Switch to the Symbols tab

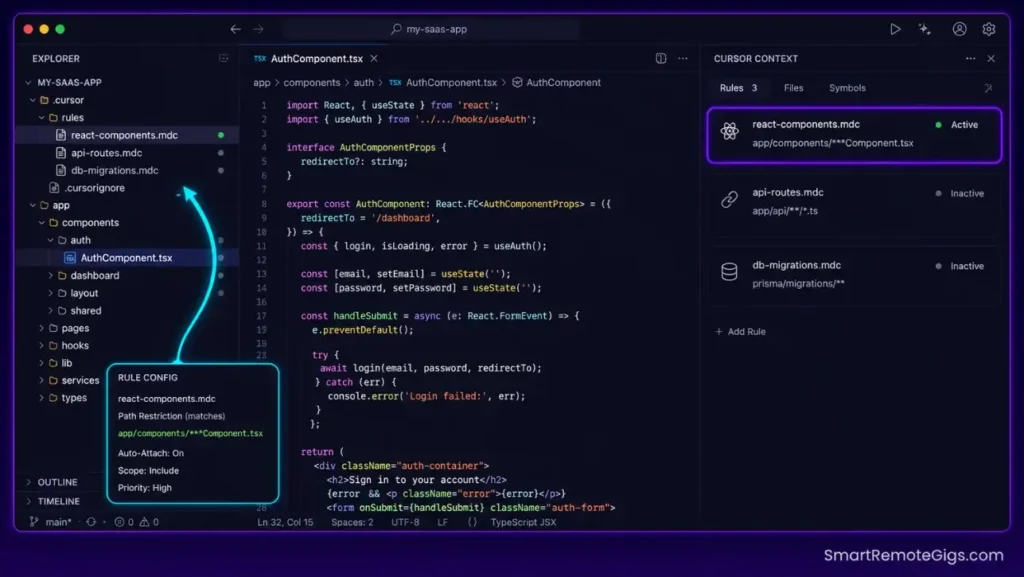847,87
